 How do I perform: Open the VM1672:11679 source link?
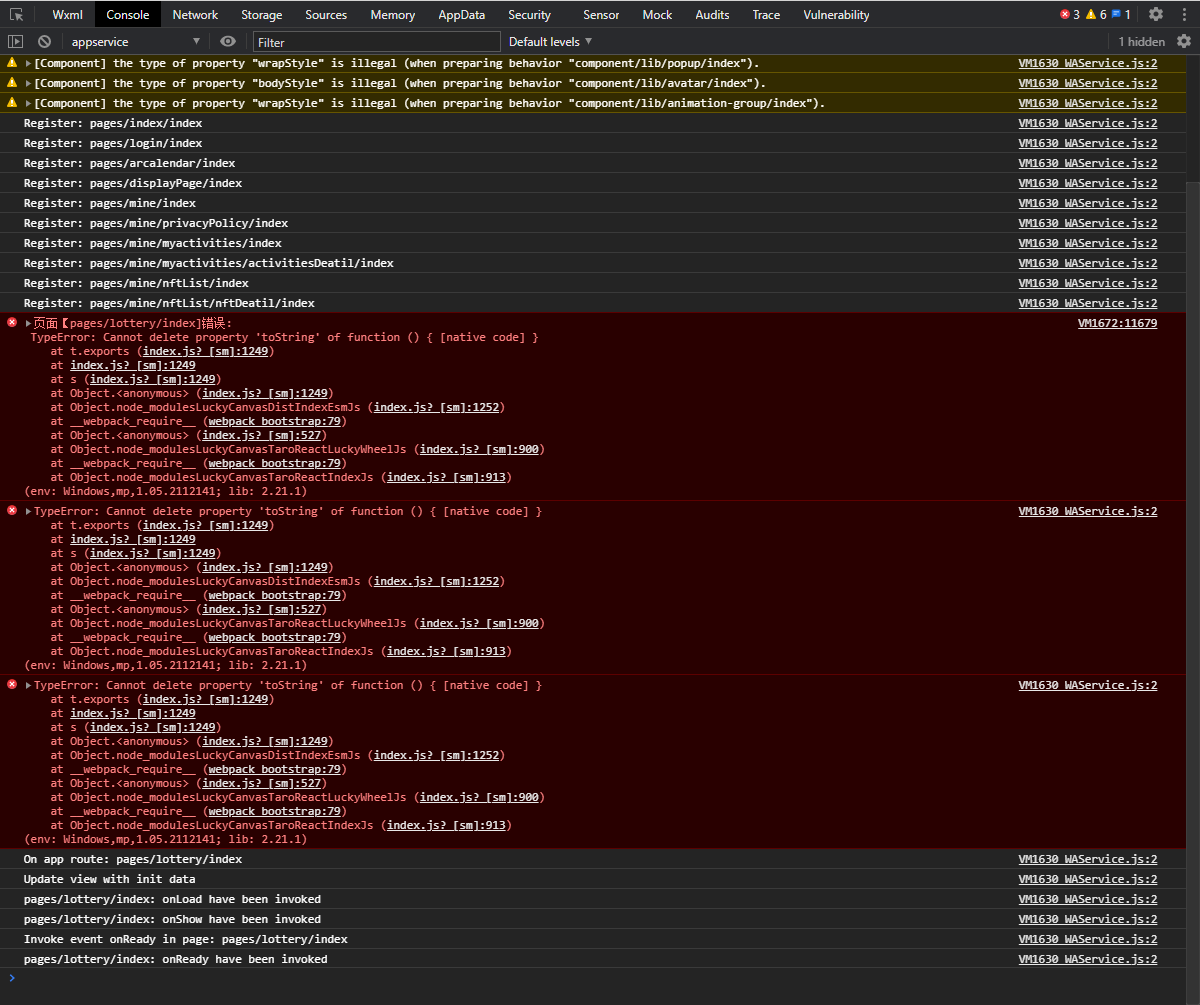[x=1117, y=322]
